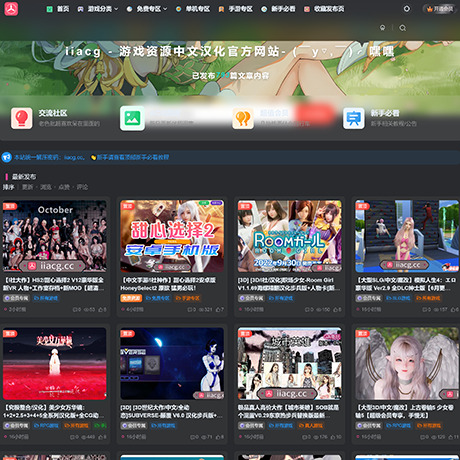The height and width of the screenshot is (460, 460).
Task: Sort posts by 更新
Action: pyautogui.click(x=27, y=187)
